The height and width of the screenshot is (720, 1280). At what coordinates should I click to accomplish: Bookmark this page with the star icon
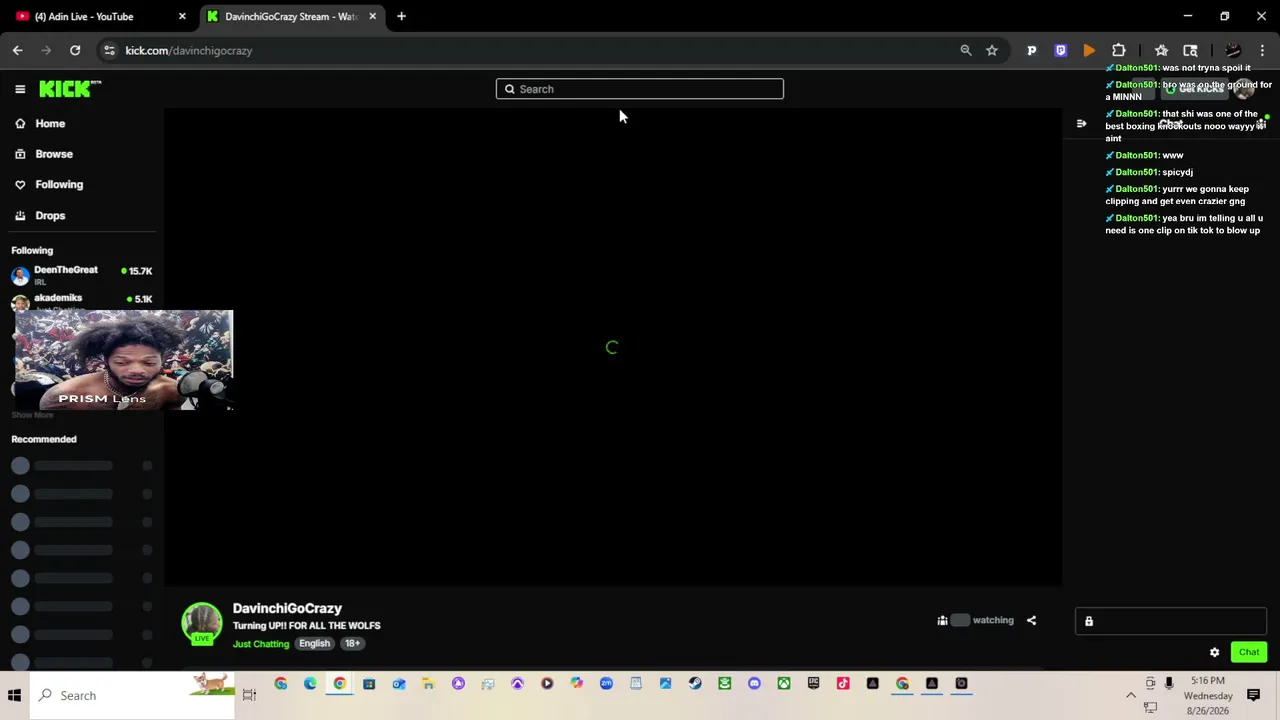click(992, 50)
